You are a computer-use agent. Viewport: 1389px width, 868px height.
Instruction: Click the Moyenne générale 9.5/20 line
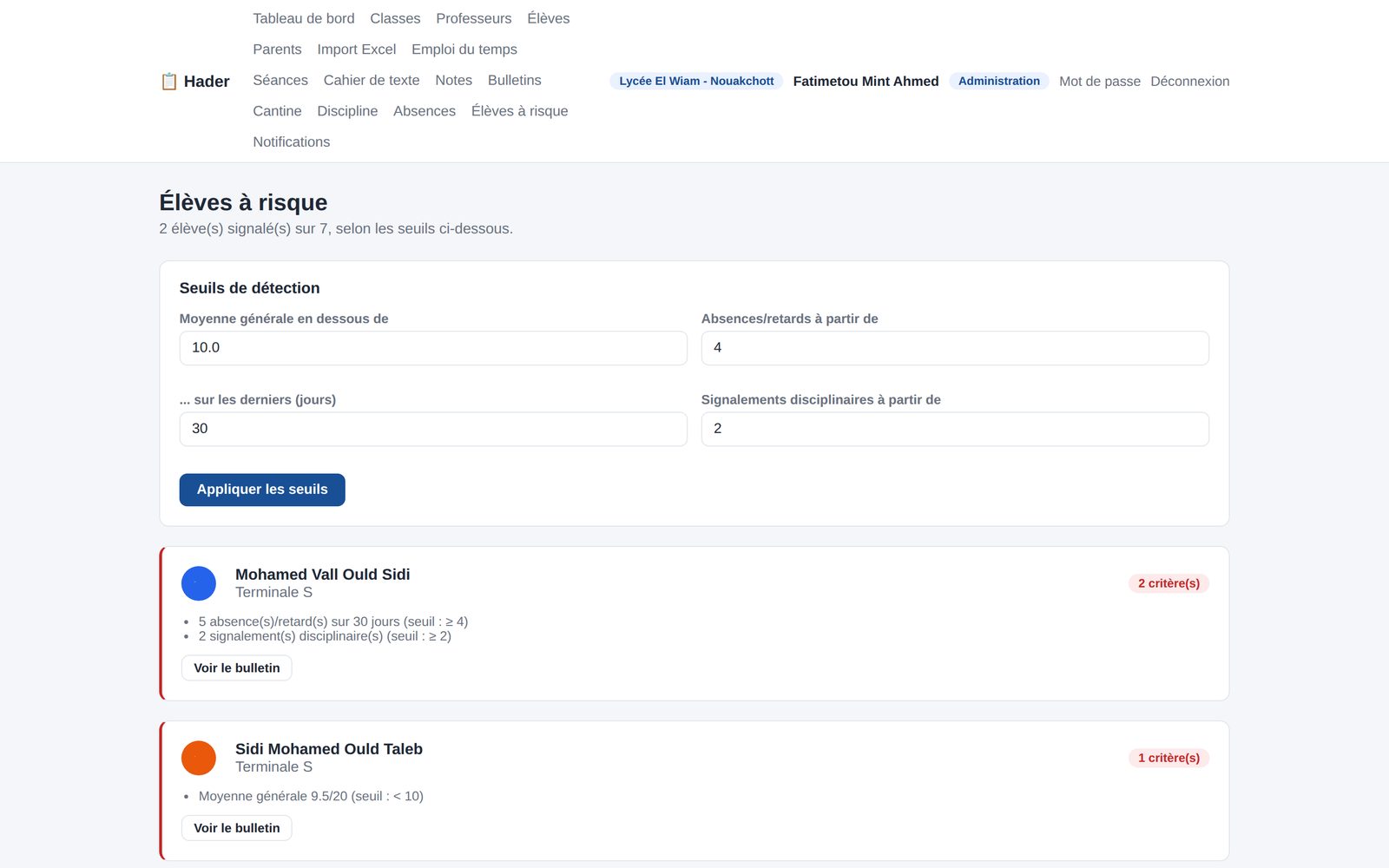pos(311,796)
